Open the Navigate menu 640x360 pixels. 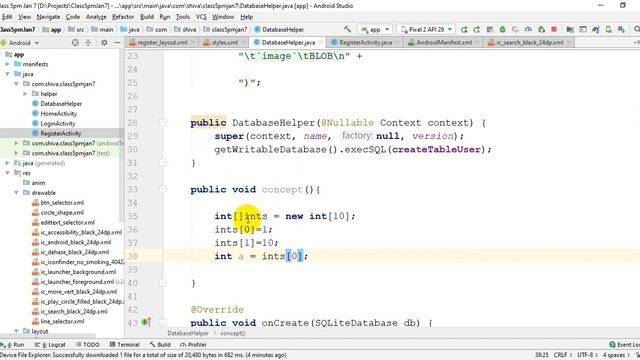pos(48,17)
